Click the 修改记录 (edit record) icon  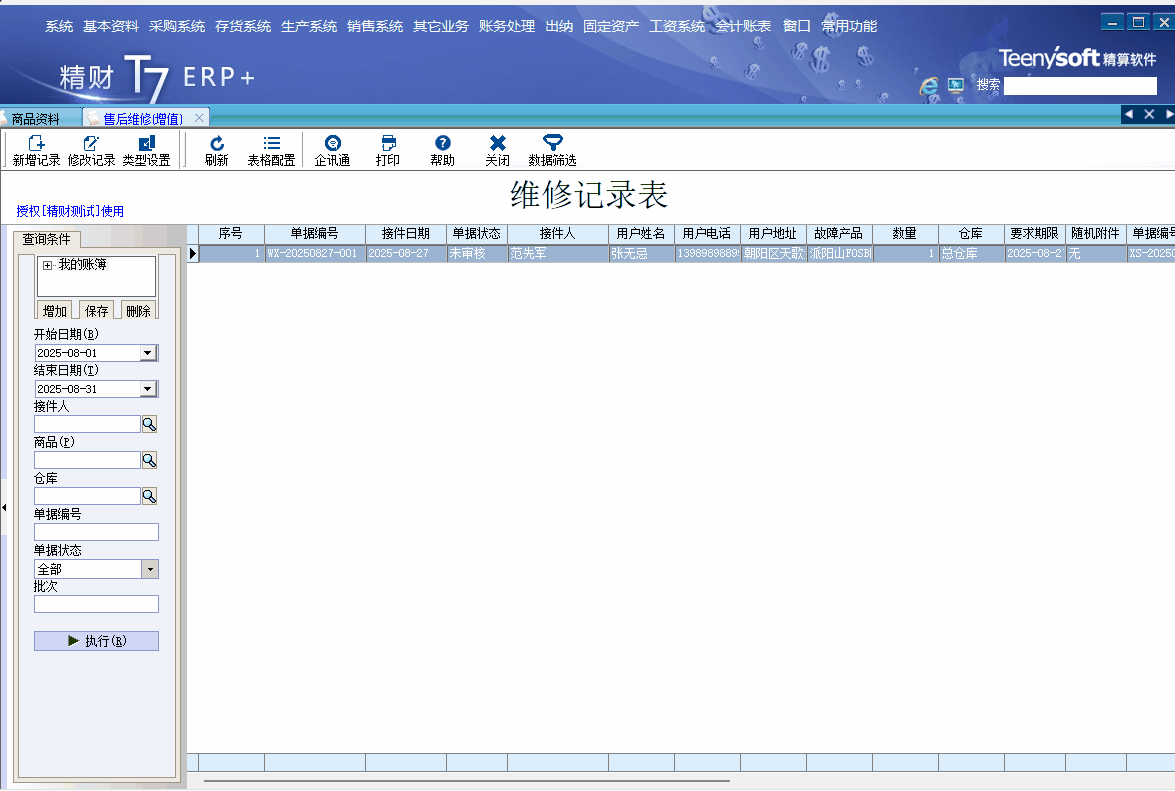point(91,144)
